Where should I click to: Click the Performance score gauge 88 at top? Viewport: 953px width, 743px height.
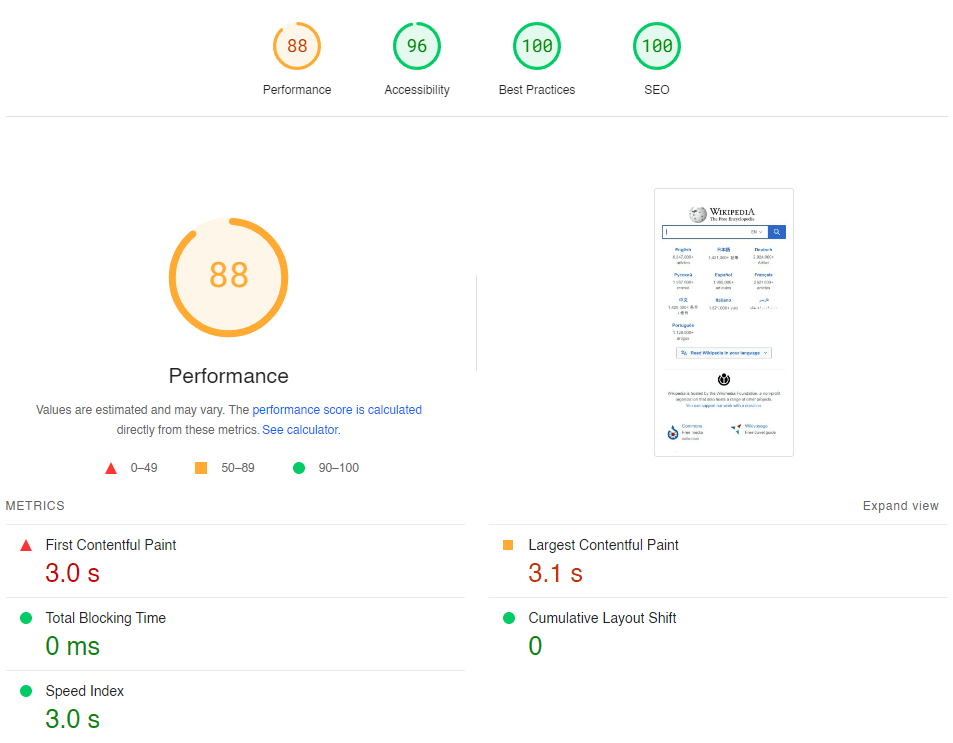click(x=297, y=46)
